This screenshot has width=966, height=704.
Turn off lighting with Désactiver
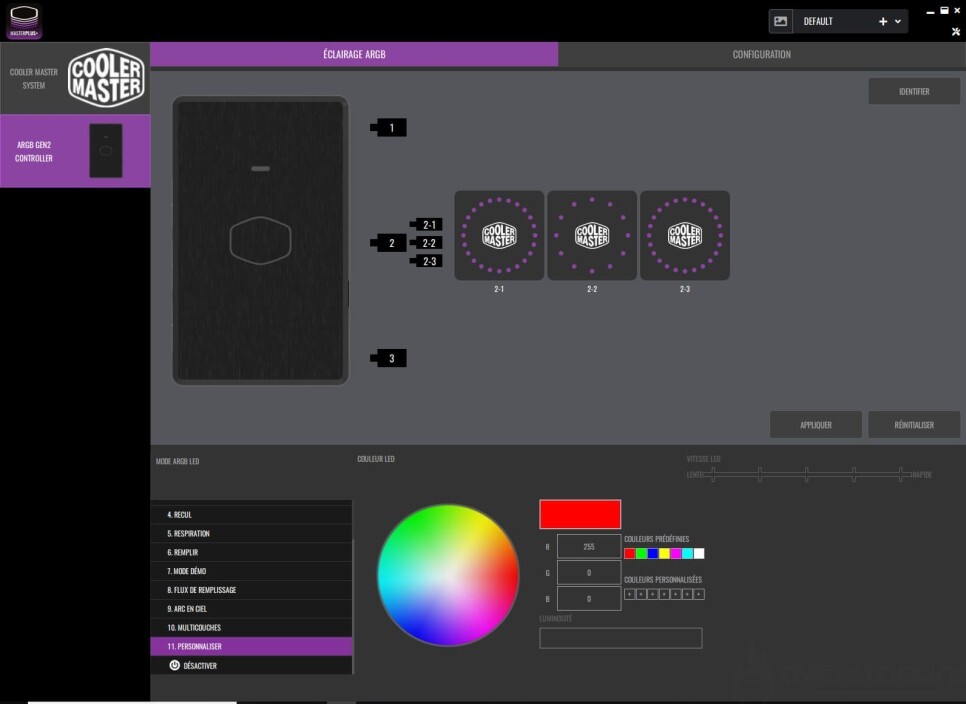(x=251, y=665)
